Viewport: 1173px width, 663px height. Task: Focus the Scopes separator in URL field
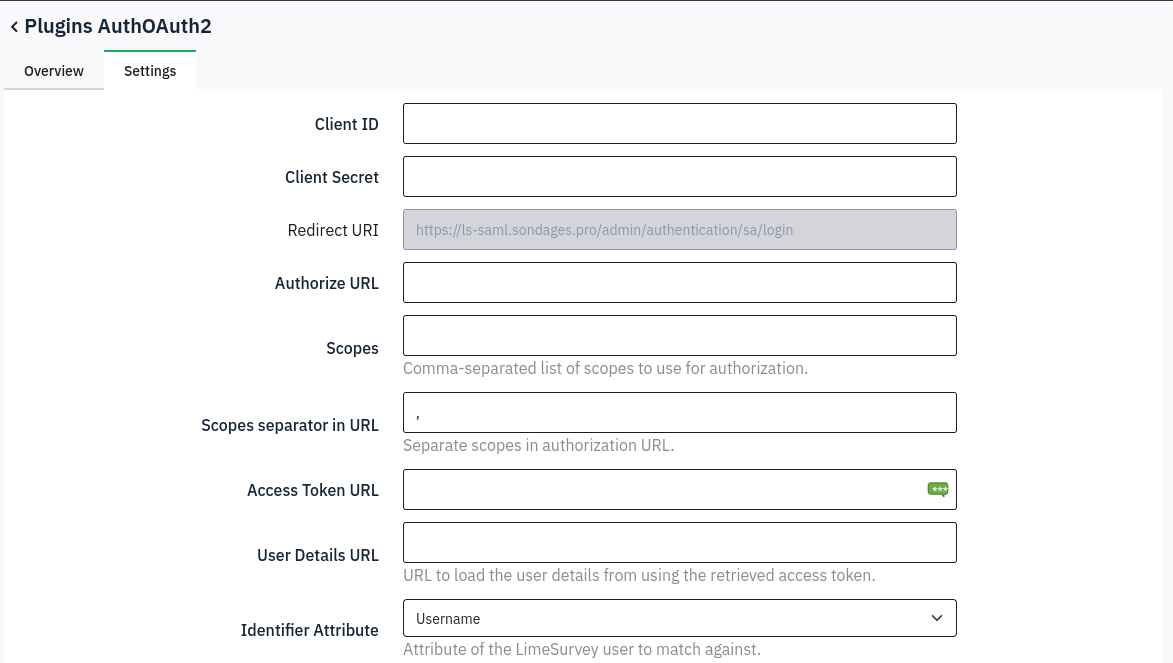[679, 412]
